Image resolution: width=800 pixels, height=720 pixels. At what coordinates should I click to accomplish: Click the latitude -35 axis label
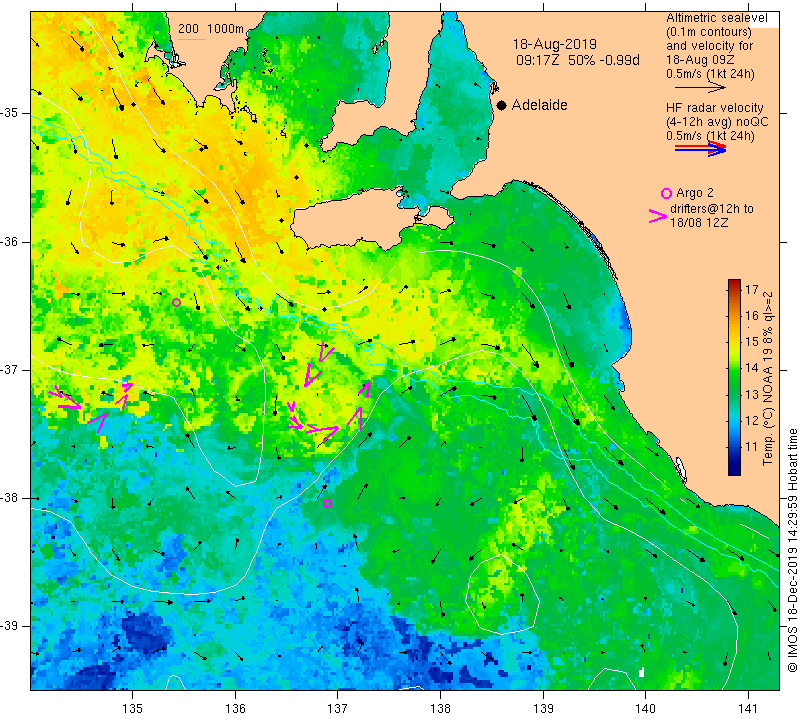10,113
